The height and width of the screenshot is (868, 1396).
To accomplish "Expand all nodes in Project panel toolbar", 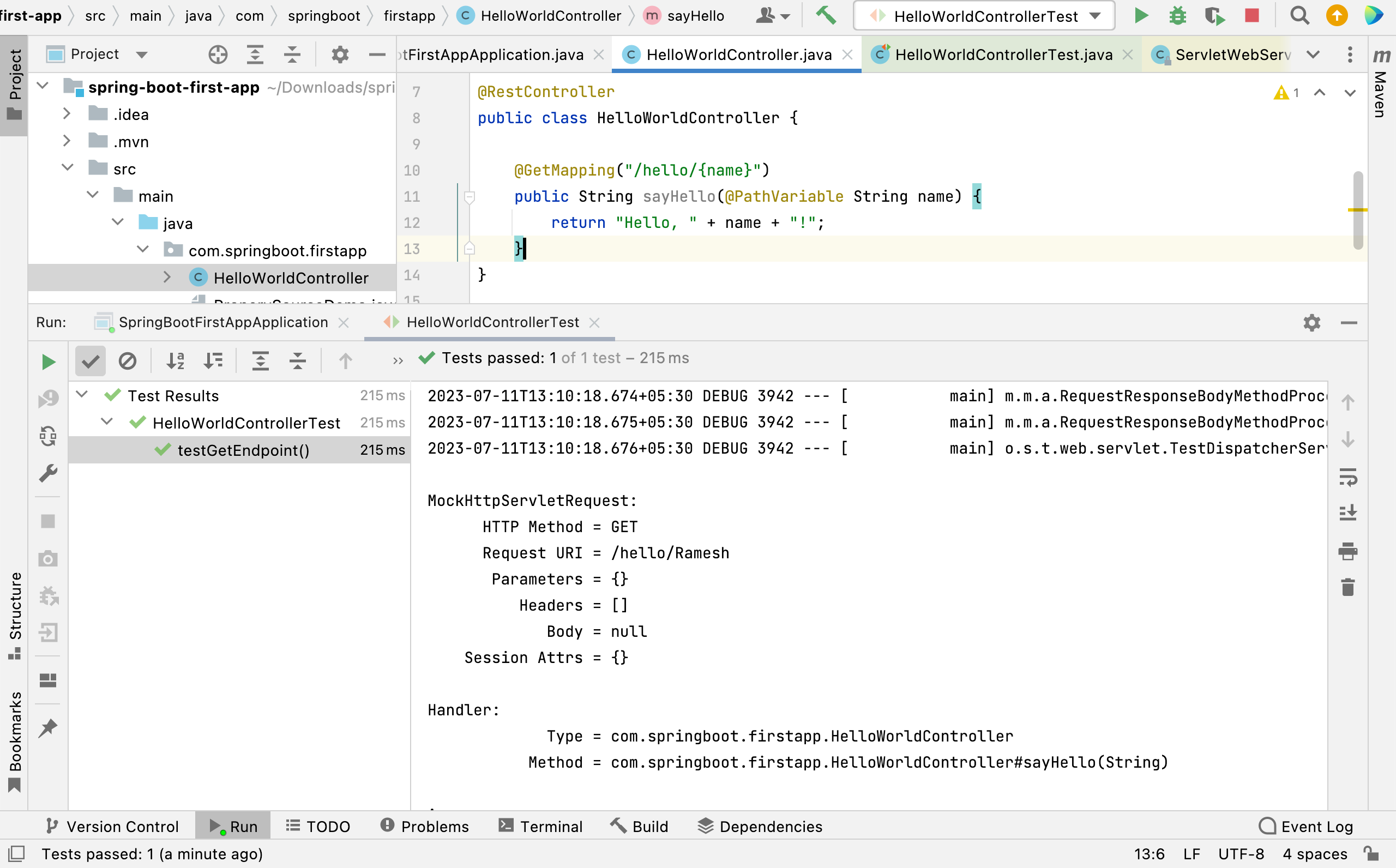I will 255,55.
